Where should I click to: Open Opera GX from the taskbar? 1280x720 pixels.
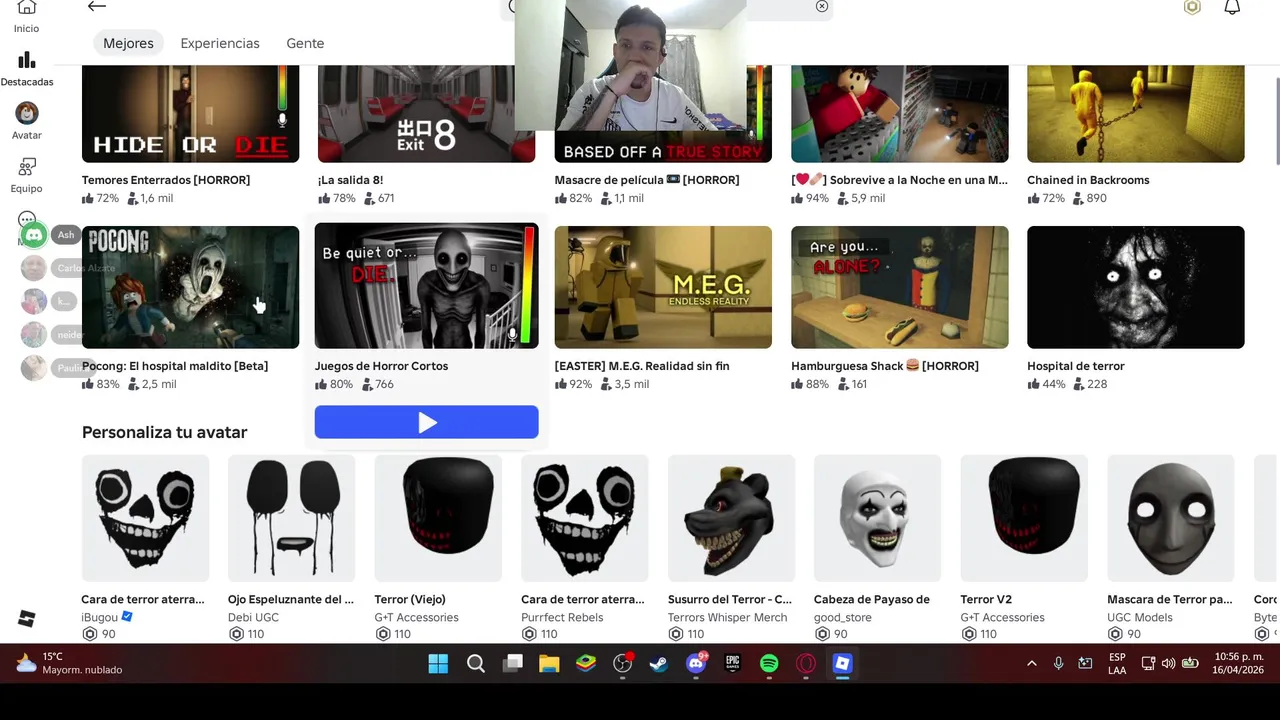[x=806, y=663]
